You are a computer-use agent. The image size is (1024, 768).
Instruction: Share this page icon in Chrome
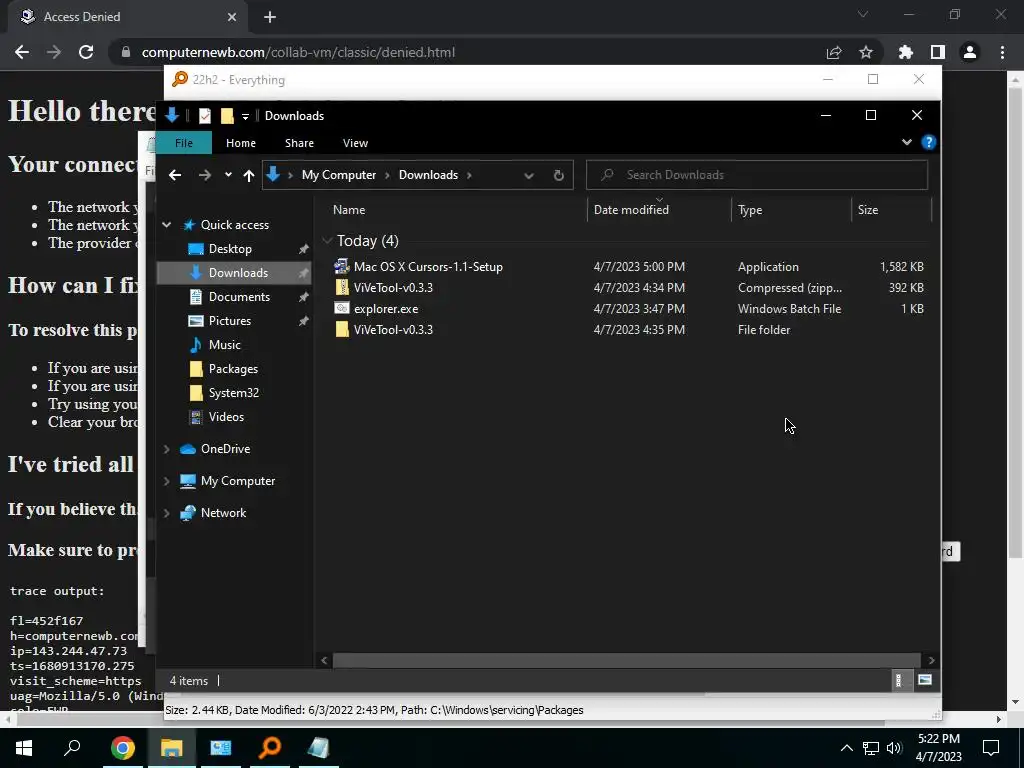(833, 52)
